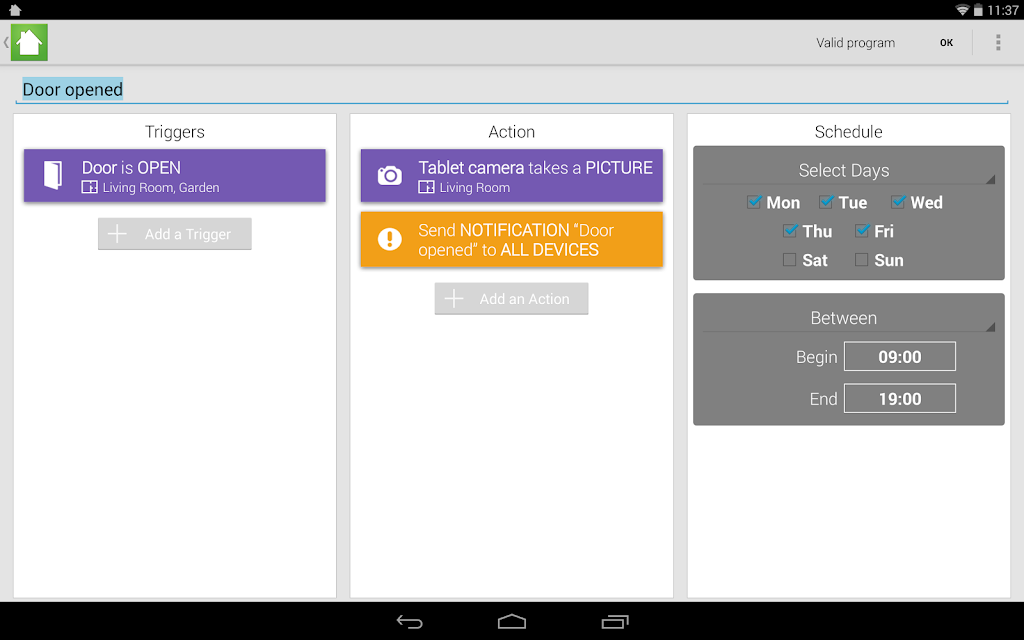The height and width of the screenshot is (640, 1024).
Task: Uncheck the Mon checkbox
Action: click(754, 202)
